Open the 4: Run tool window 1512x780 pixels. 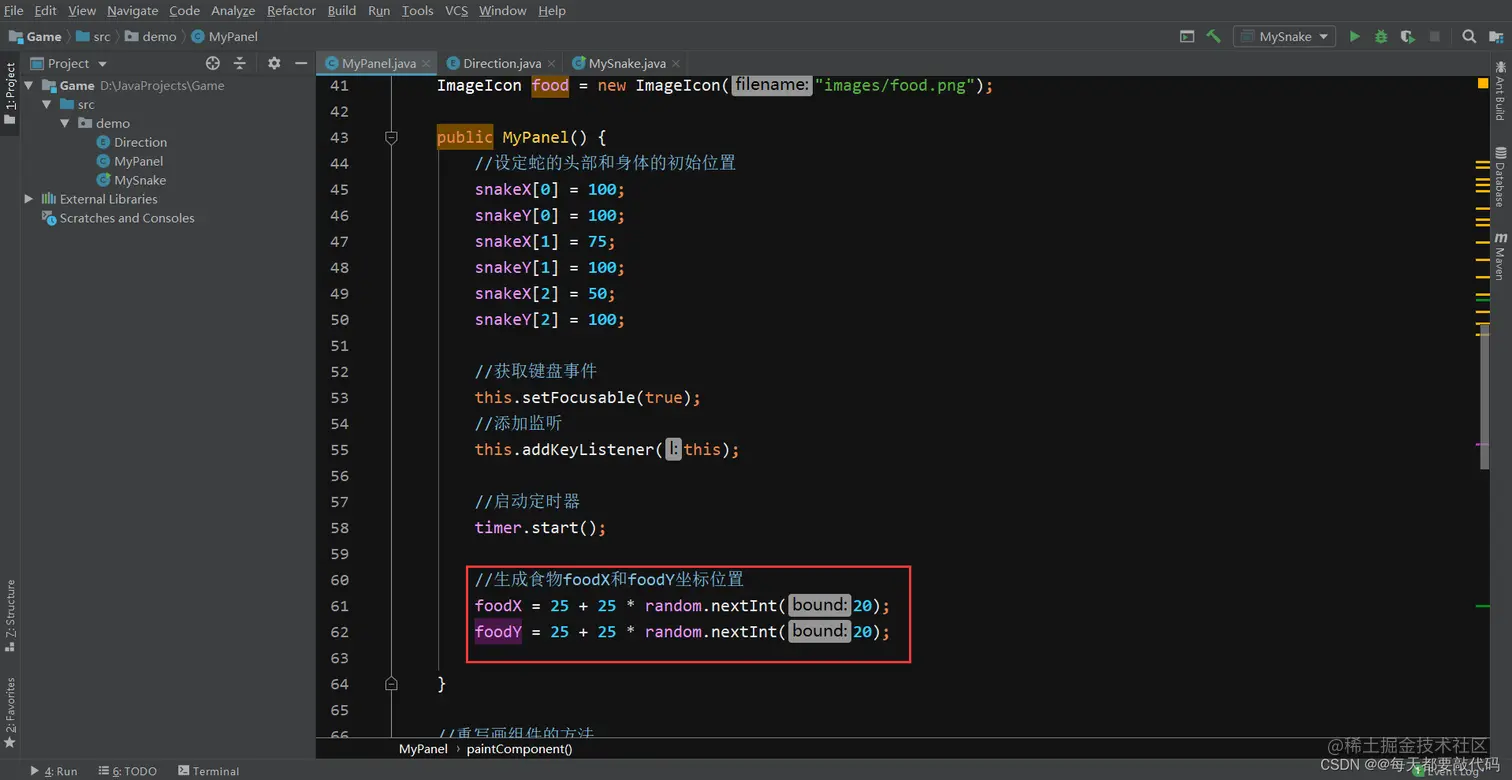click(x=54, y=771)
